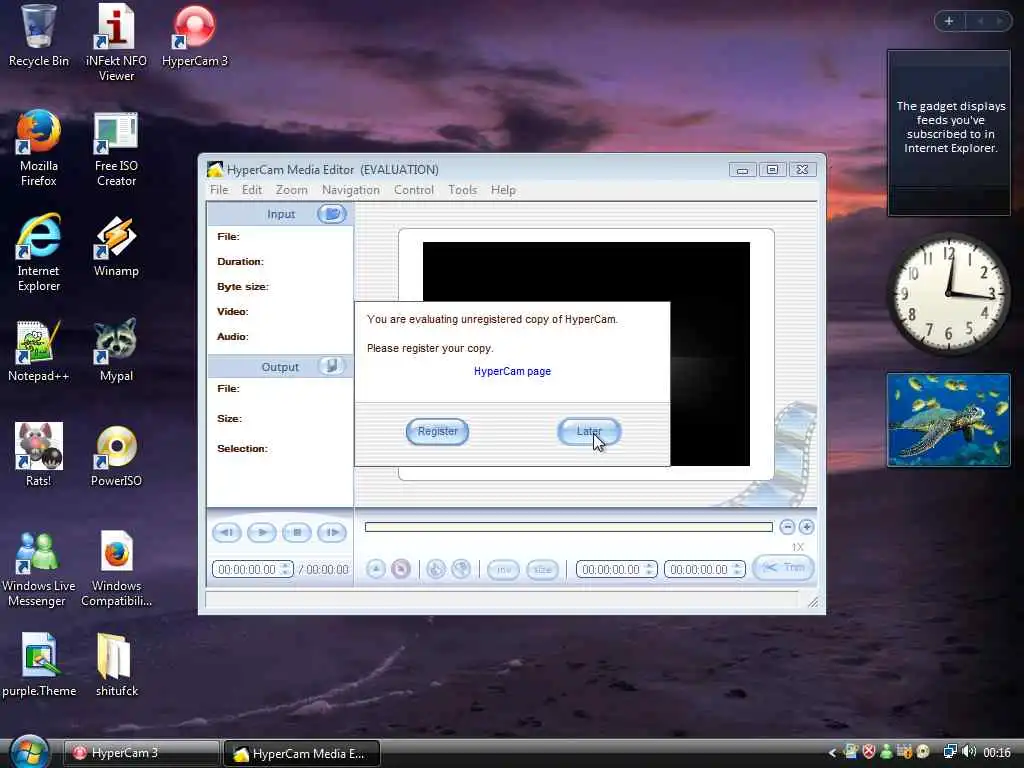Open the Notepad++ desktop shortcut
1024x768 pixels.
point(39,351)
